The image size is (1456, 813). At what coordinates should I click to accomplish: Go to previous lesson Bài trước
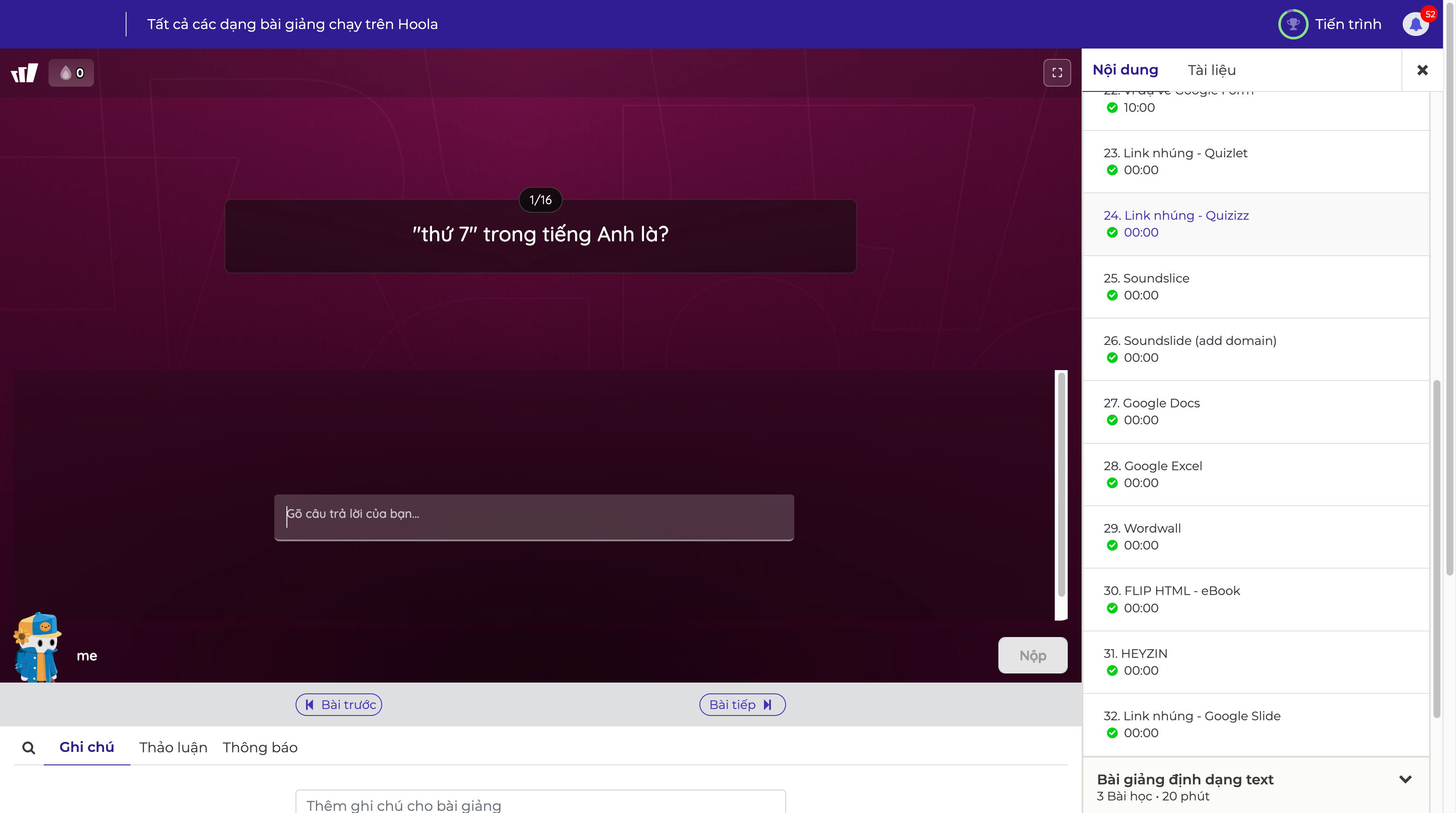(338, 705)
